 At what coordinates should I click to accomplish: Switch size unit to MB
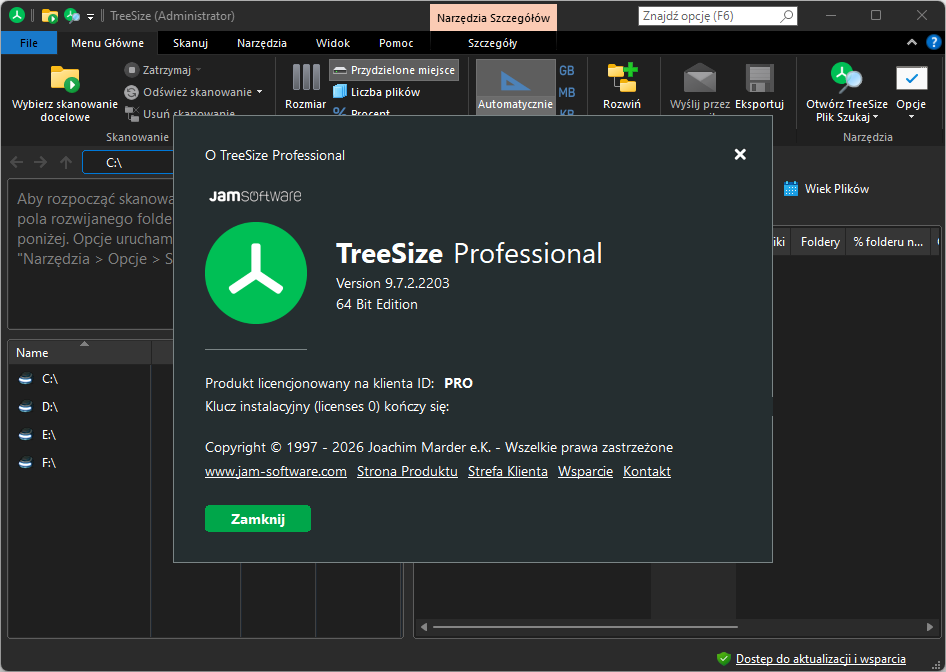pyautogui.click(x=567, y=92)
